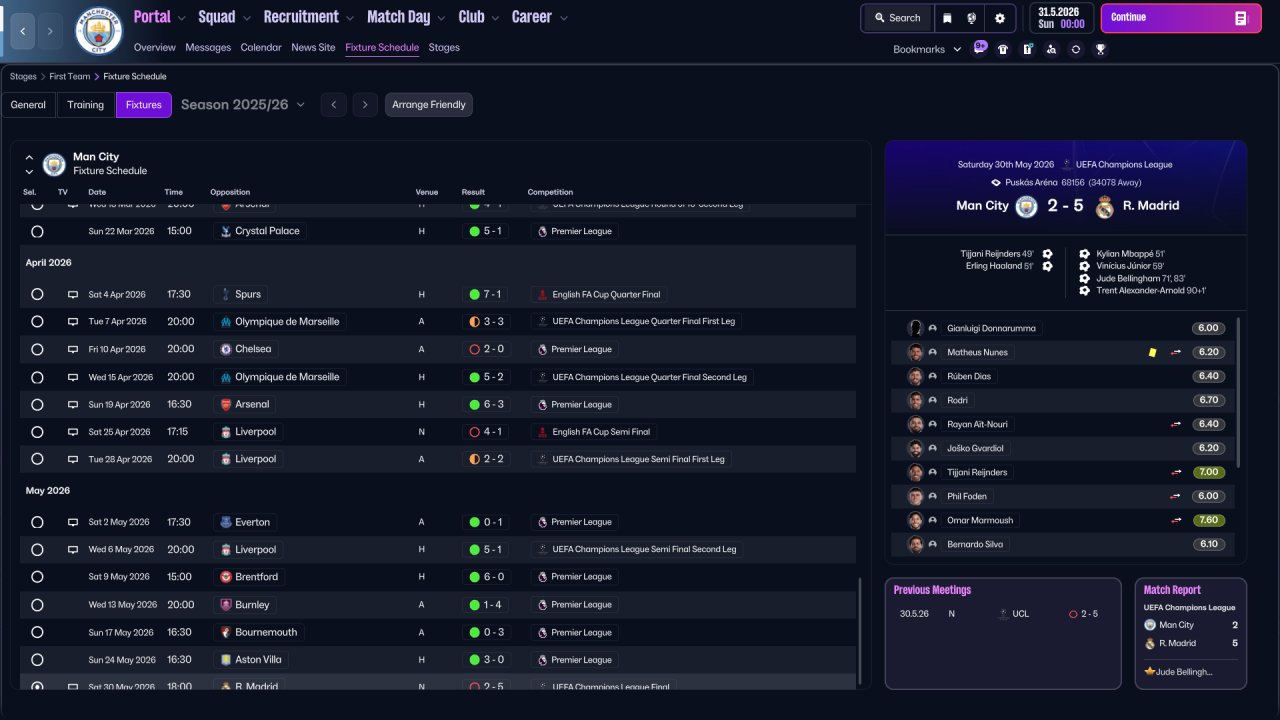Click the tactics board icon in bookmarks bar
This screenshot has height=720, width=1280.
tap(1027, 49)
